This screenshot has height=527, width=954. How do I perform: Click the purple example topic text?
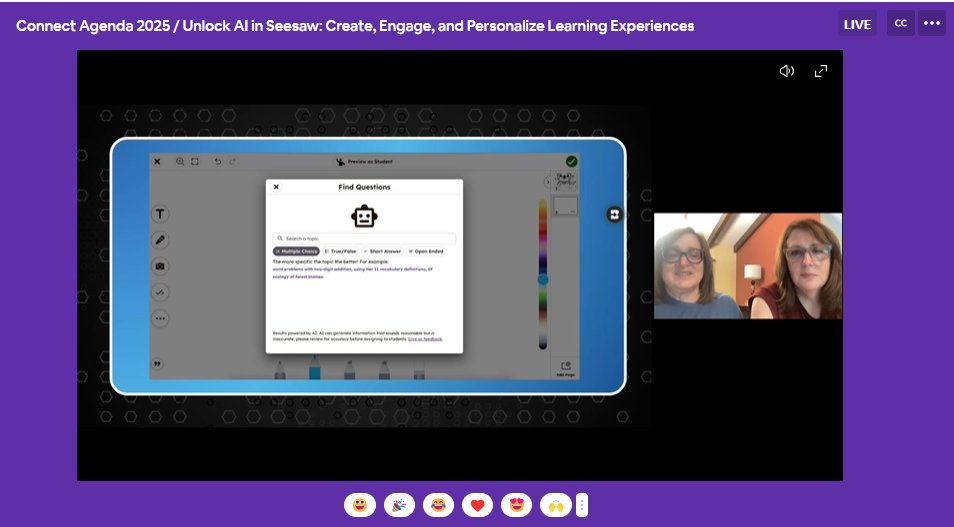[x=353, y=273]
